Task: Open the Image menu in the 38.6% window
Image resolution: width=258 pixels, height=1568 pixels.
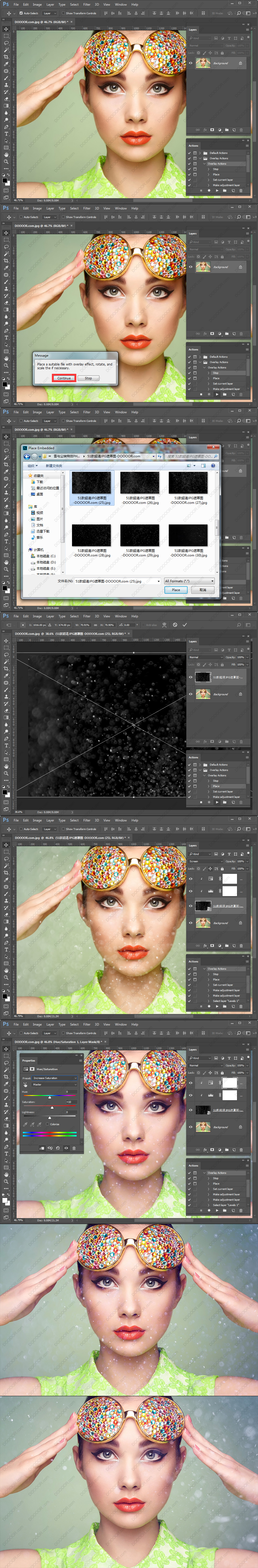Action: (x=37, y=617)
